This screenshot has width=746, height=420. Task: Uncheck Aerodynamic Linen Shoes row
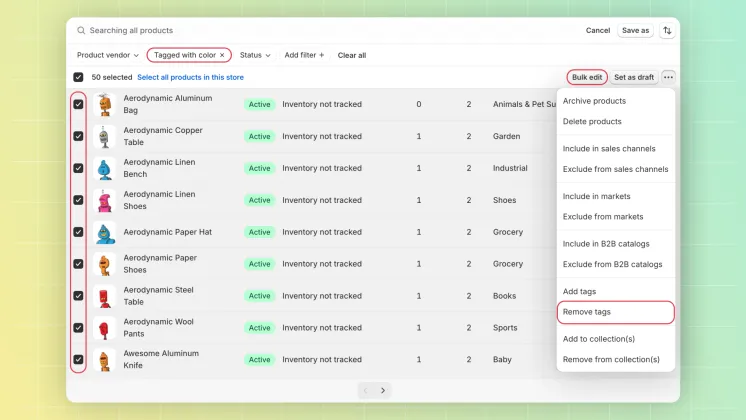tap(79, 200)
